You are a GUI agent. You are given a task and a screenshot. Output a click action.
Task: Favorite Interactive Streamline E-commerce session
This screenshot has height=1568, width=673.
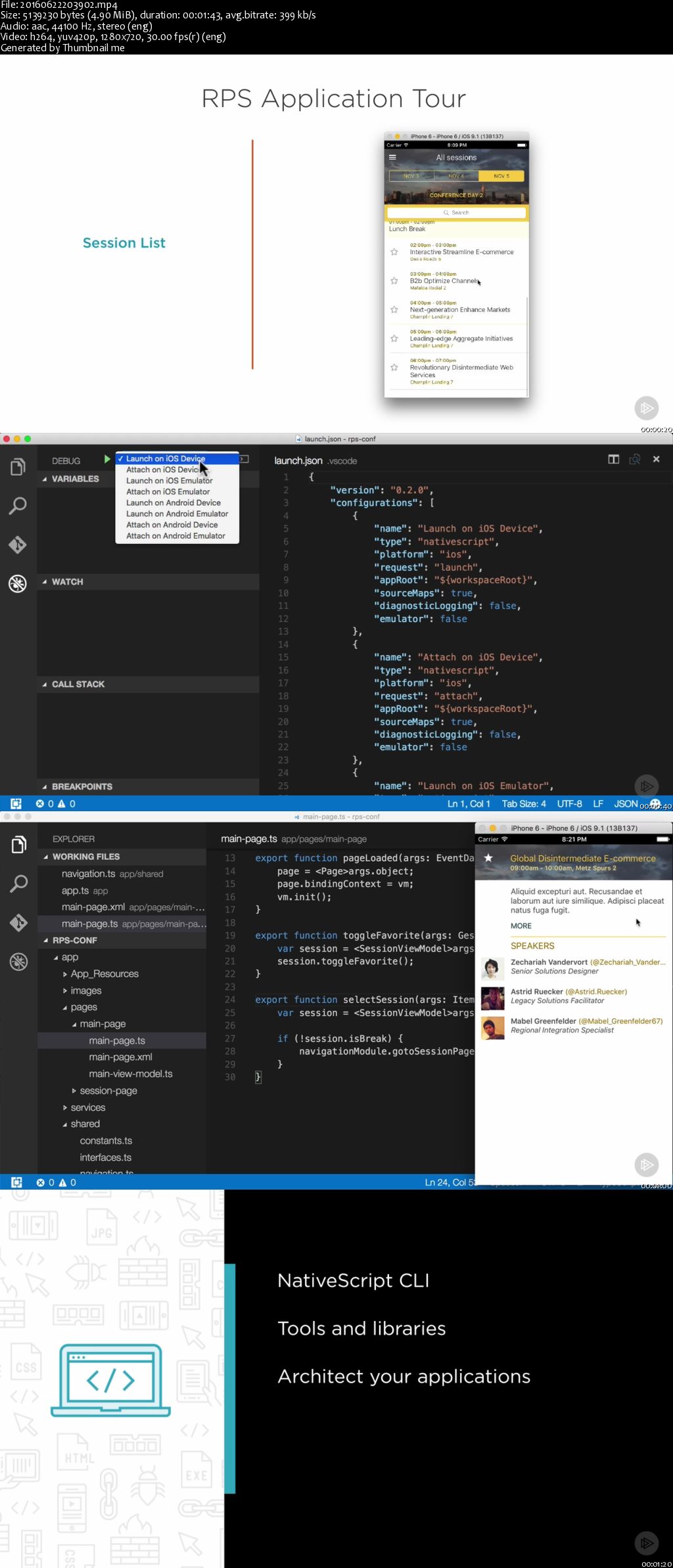point(394,252)
